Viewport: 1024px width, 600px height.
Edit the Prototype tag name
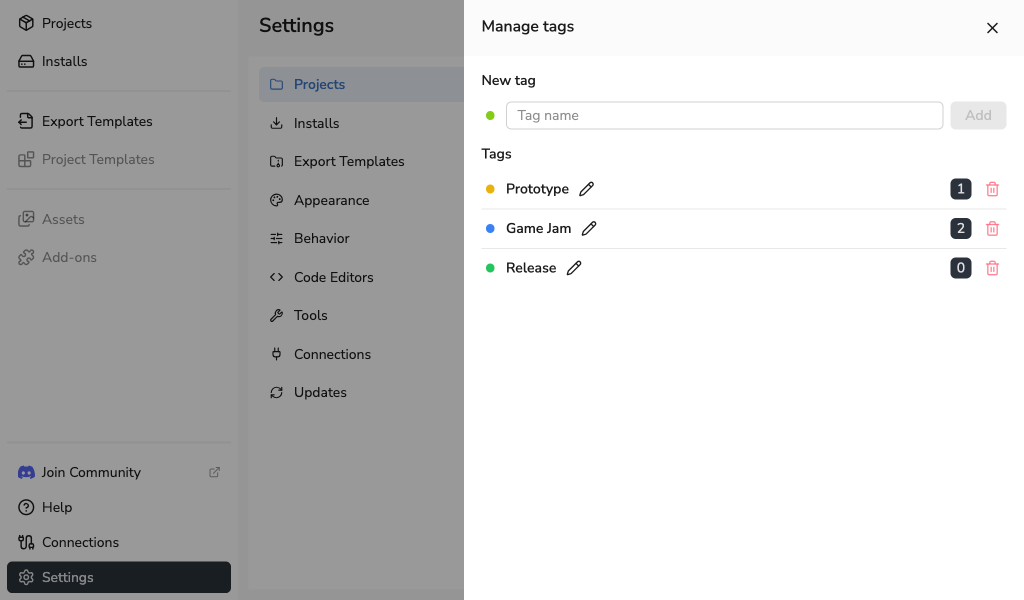[586, 189]
